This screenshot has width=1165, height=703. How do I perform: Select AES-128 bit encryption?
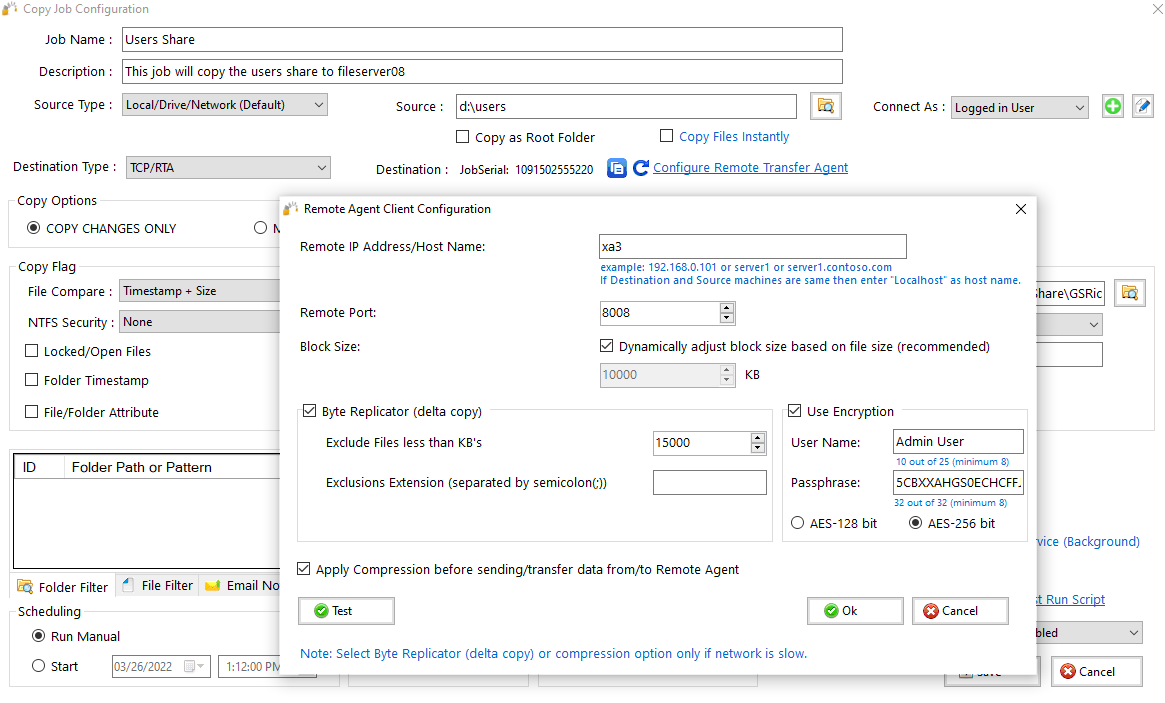click(797, 522)
